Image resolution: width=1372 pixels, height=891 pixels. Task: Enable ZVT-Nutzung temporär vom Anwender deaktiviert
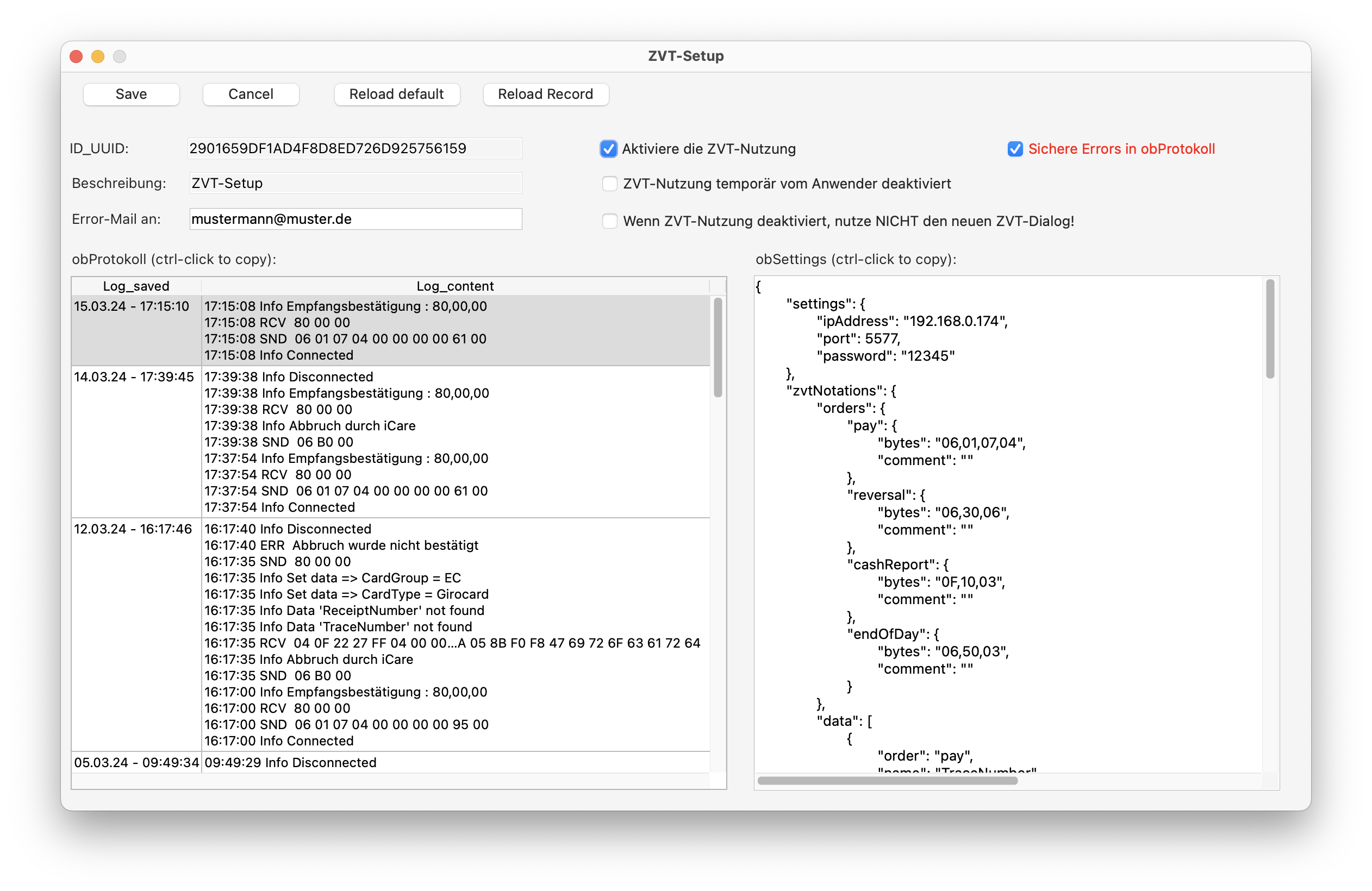click(609, 184)
